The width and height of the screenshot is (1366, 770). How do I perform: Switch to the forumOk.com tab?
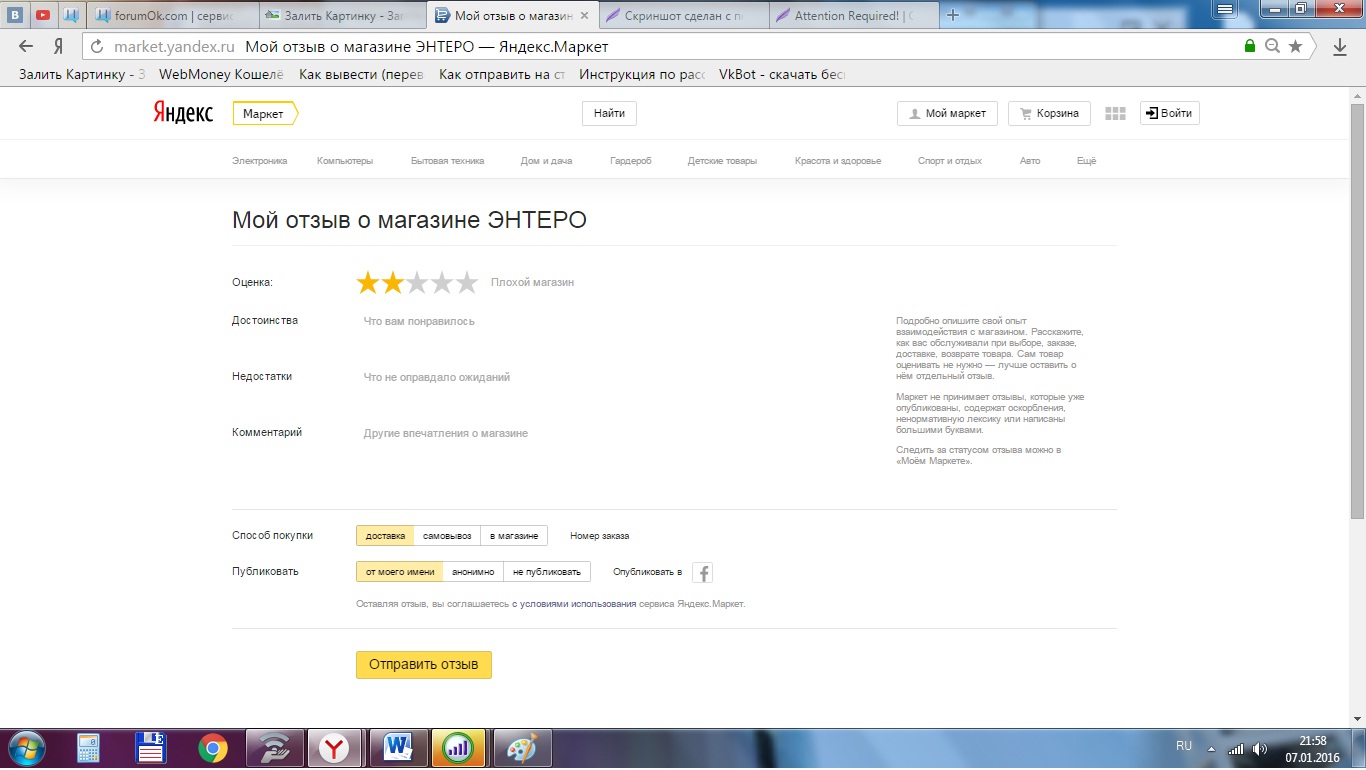(172, 16)
